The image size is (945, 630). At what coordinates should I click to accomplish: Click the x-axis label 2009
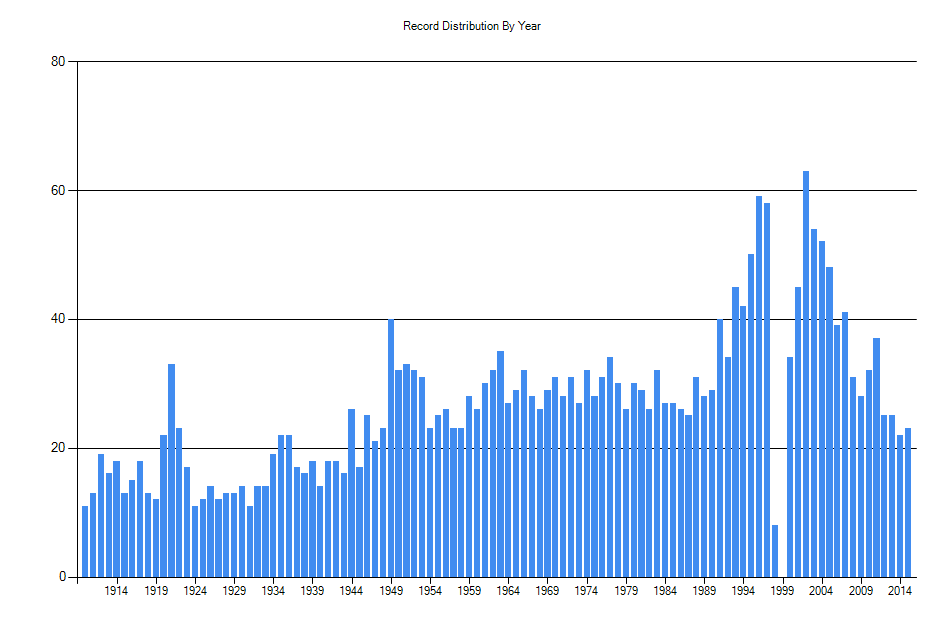pos(861,591)
